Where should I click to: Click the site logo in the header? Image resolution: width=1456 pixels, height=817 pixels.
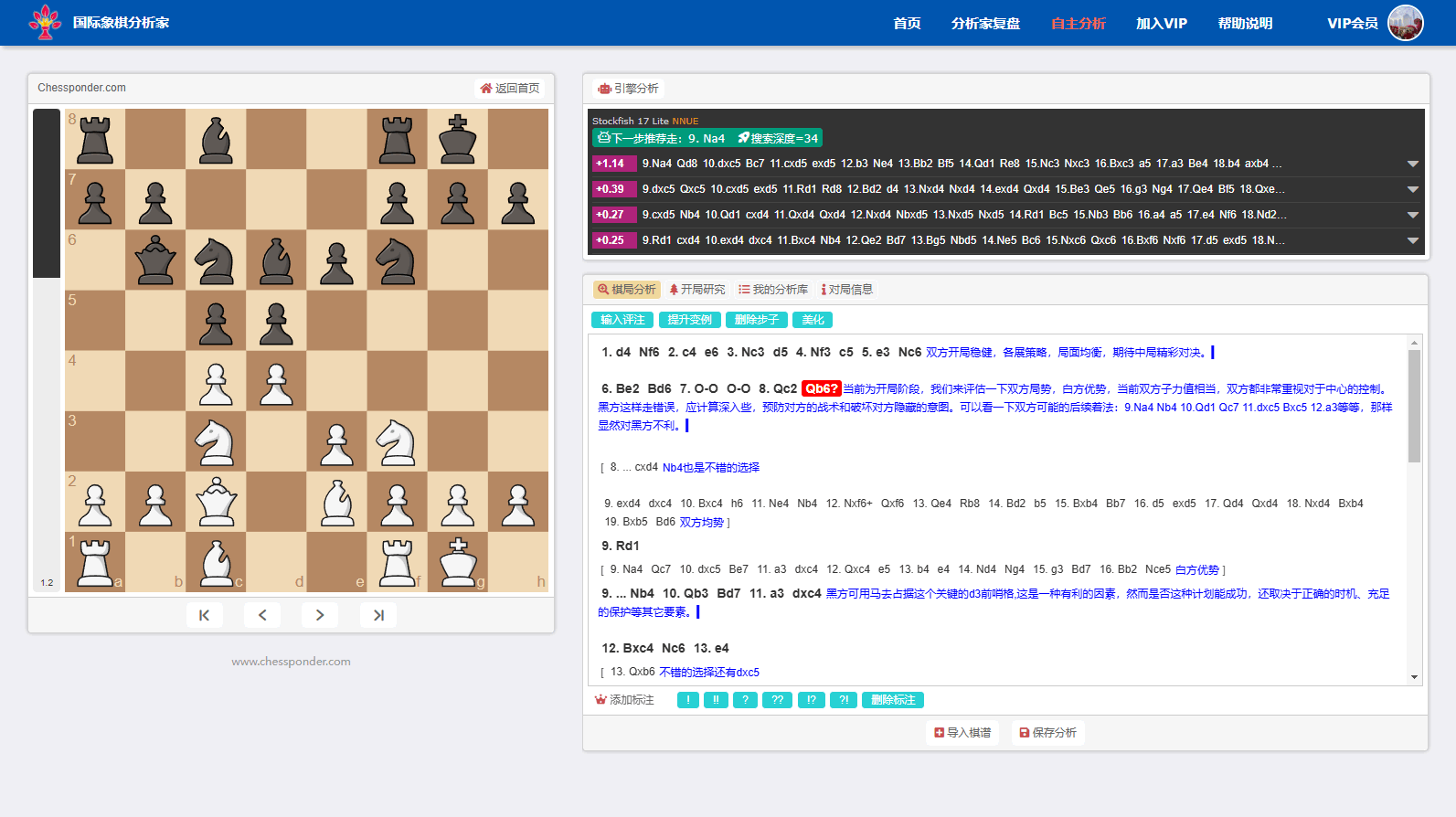(x=45, y=23)
